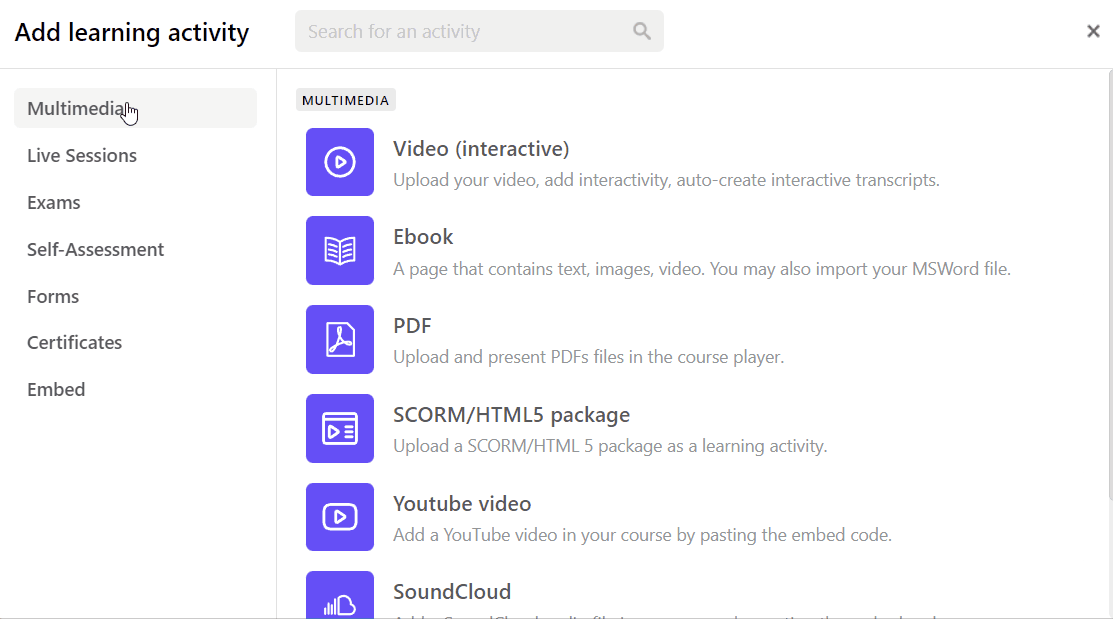Open the PDF upload icon
The image size is (1113, 619).
pyautogui.click(x=340, y=339)
